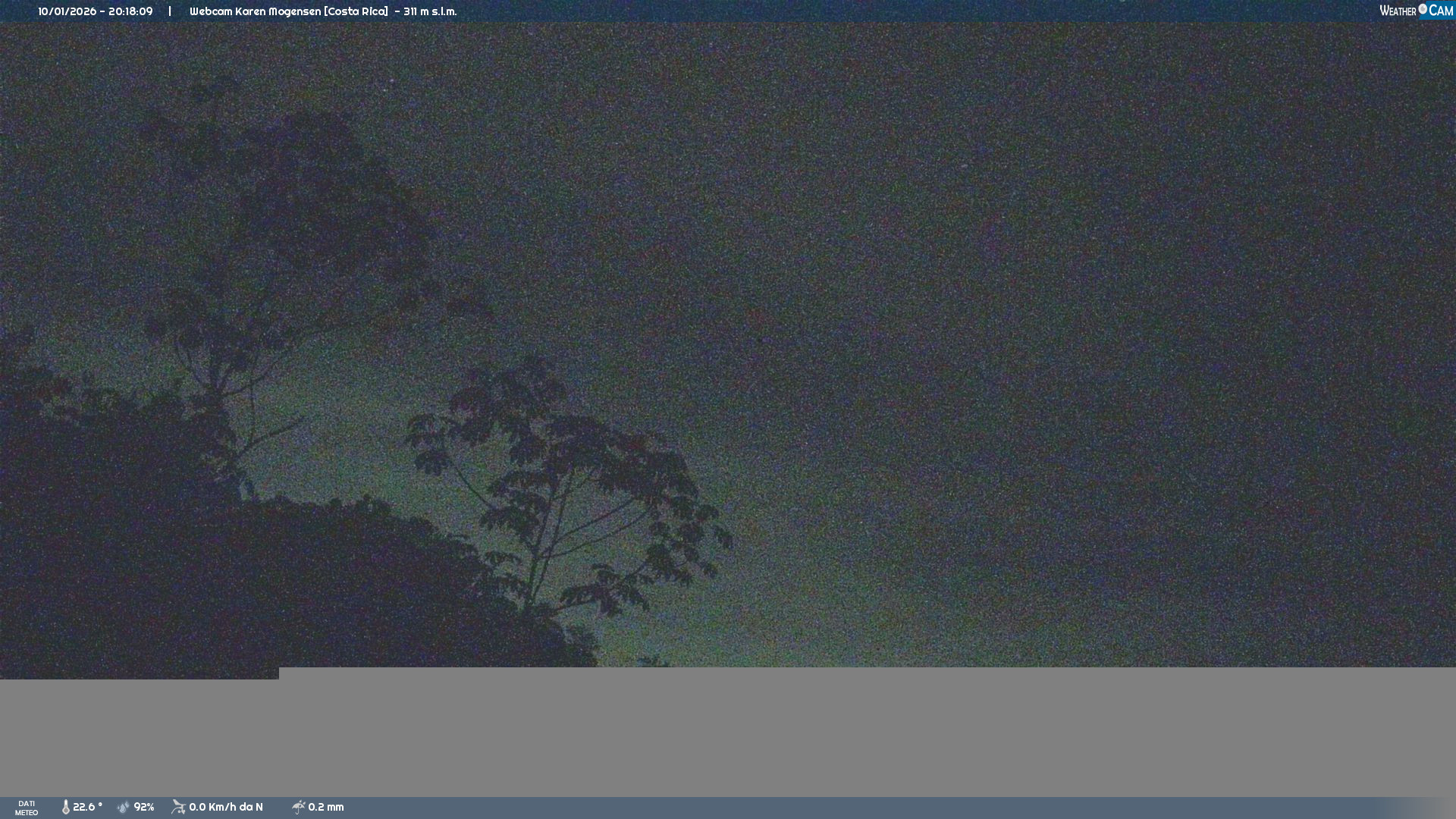
Task: Click the 22.6° temperature reading
Action: point(87,807)
